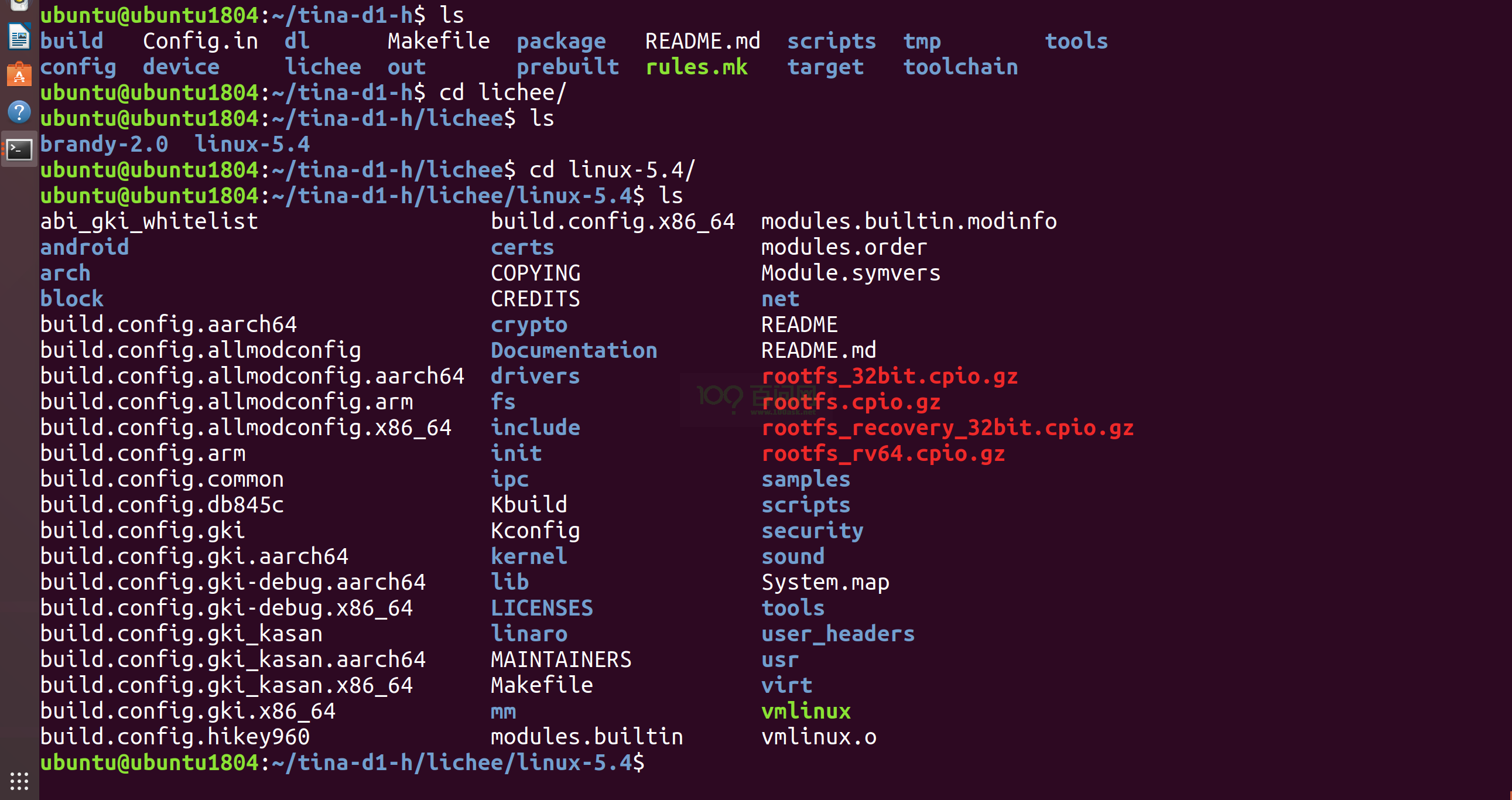Click the brandy-2.0 directory name
1512x800 pixels.
(104, 145)
